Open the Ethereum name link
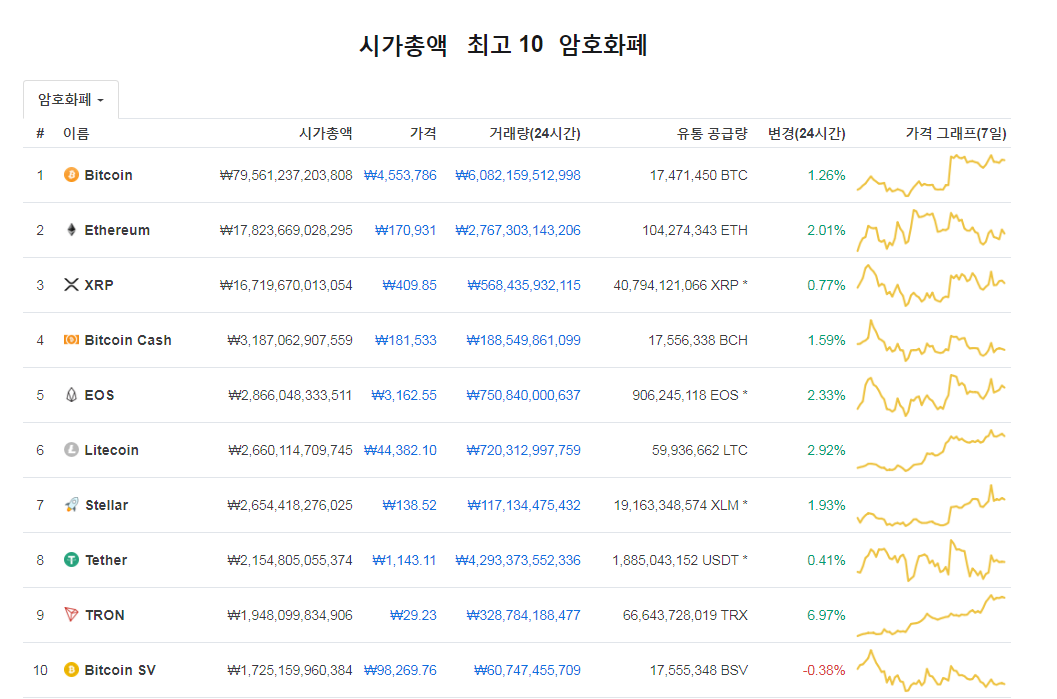Viewport: 1057px width, 699px height. click(117, 230)
